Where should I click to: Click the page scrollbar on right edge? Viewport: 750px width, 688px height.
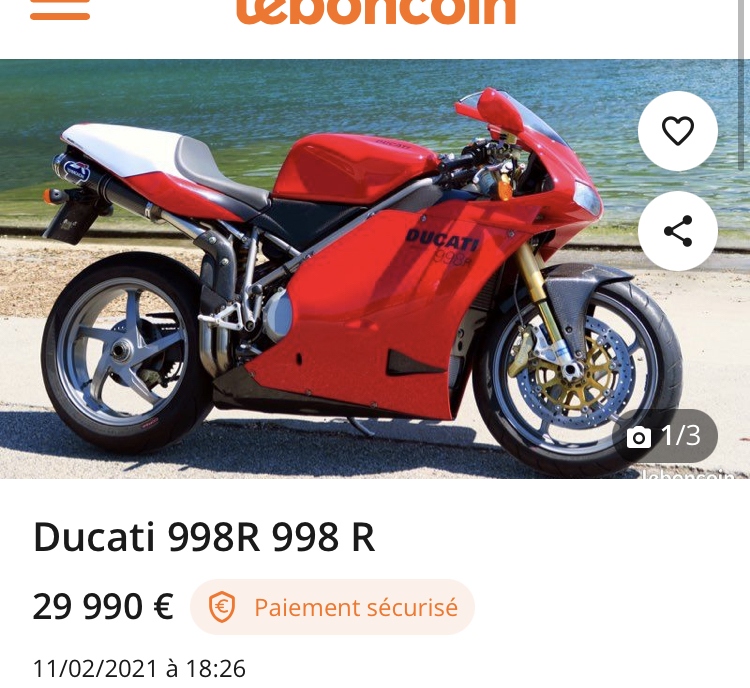coord(741,85)
